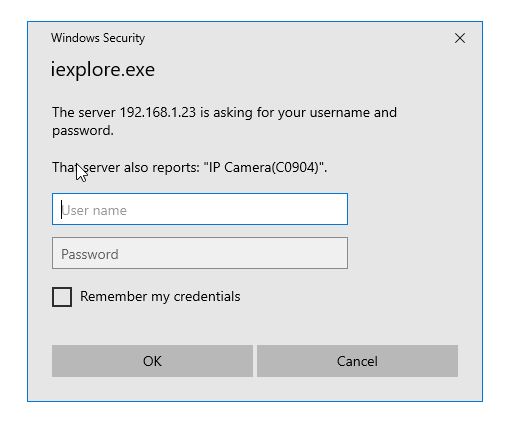Enable the Remember my credentials checkbox
This screenshot has height=430, width=522.
(62, 297)
